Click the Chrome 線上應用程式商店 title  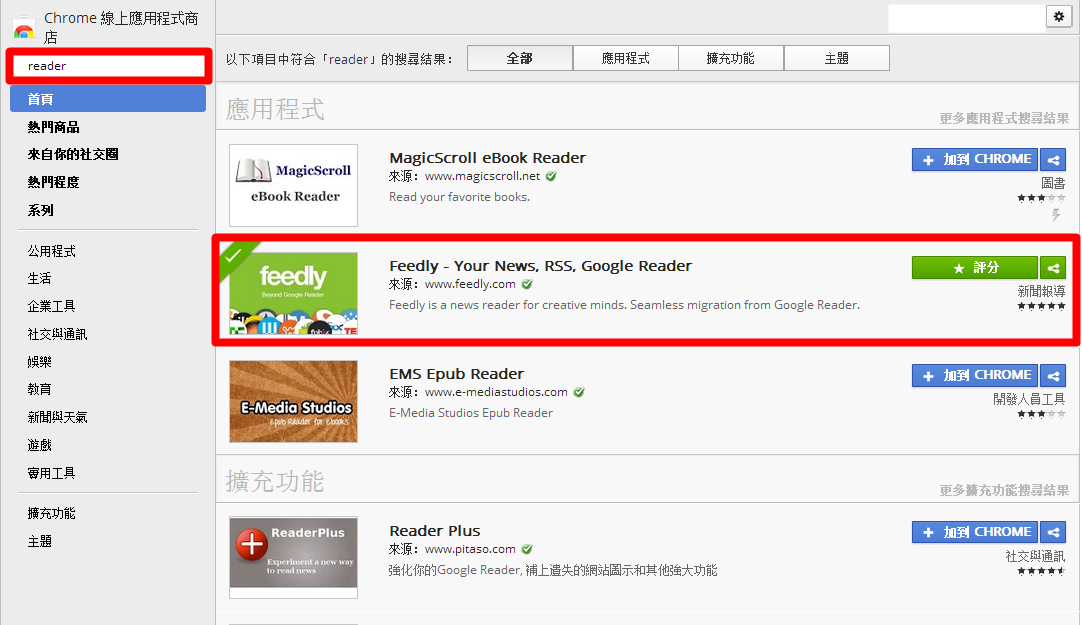click(x=121, y=28)
